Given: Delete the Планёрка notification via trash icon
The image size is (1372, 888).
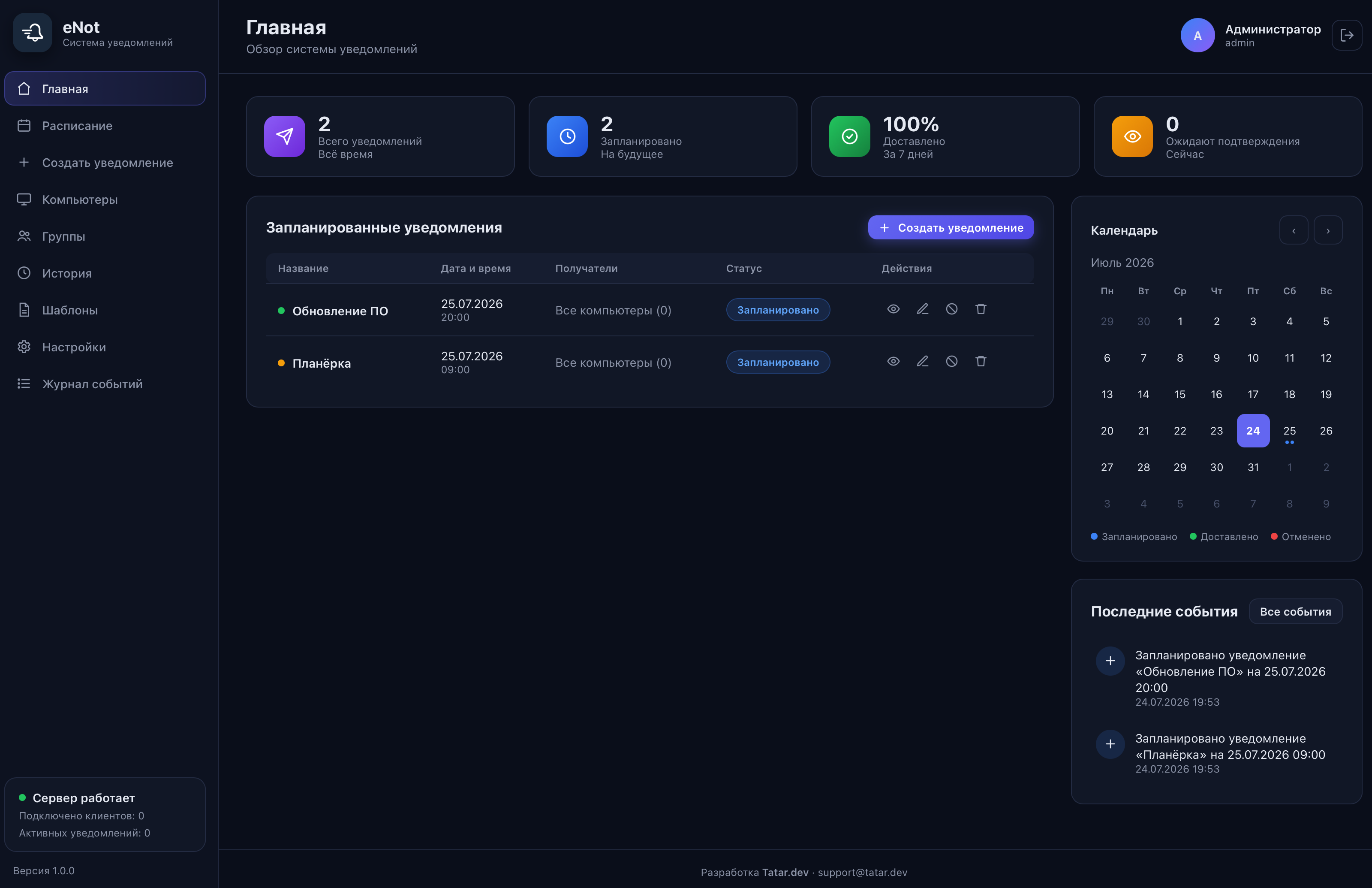Looking at the screenshot, I should 981,362.
